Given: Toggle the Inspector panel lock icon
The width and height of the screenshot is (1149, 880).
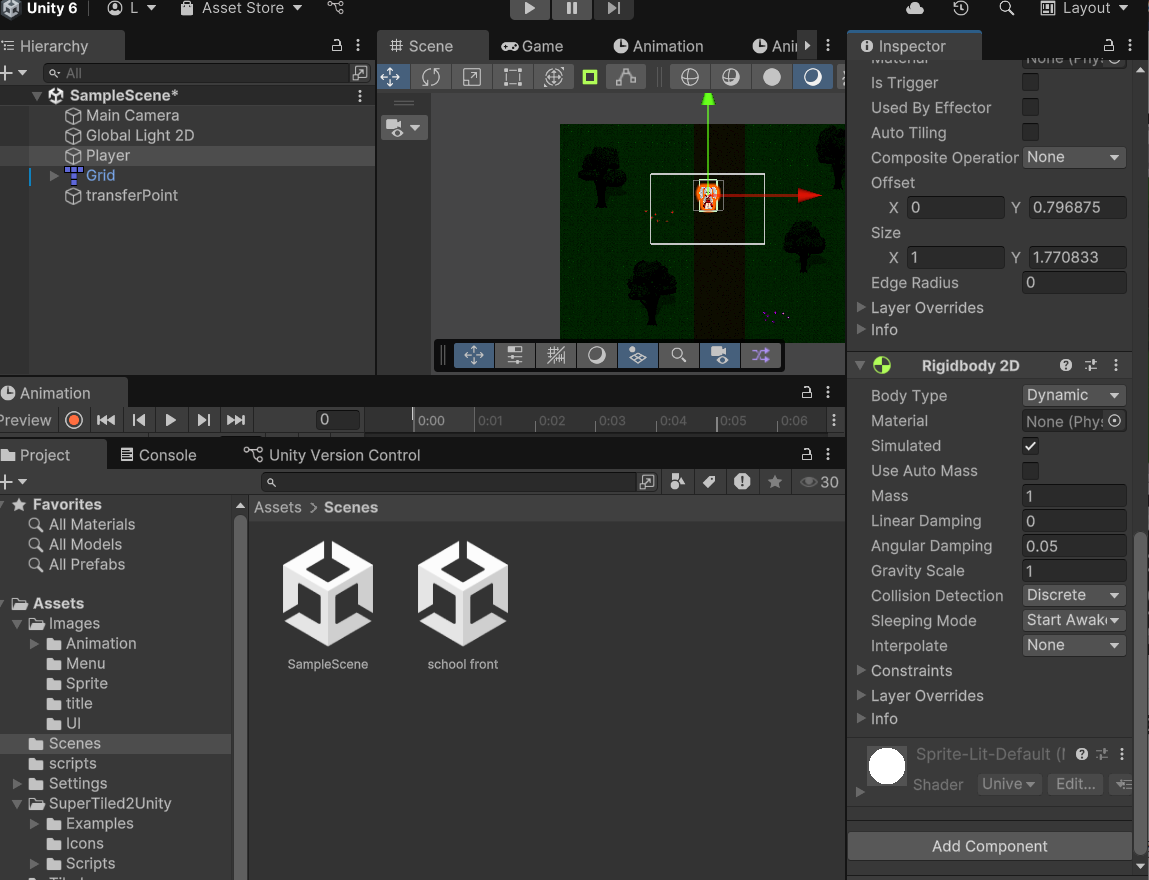Looking at the screenshot, I should (1109, 45).
